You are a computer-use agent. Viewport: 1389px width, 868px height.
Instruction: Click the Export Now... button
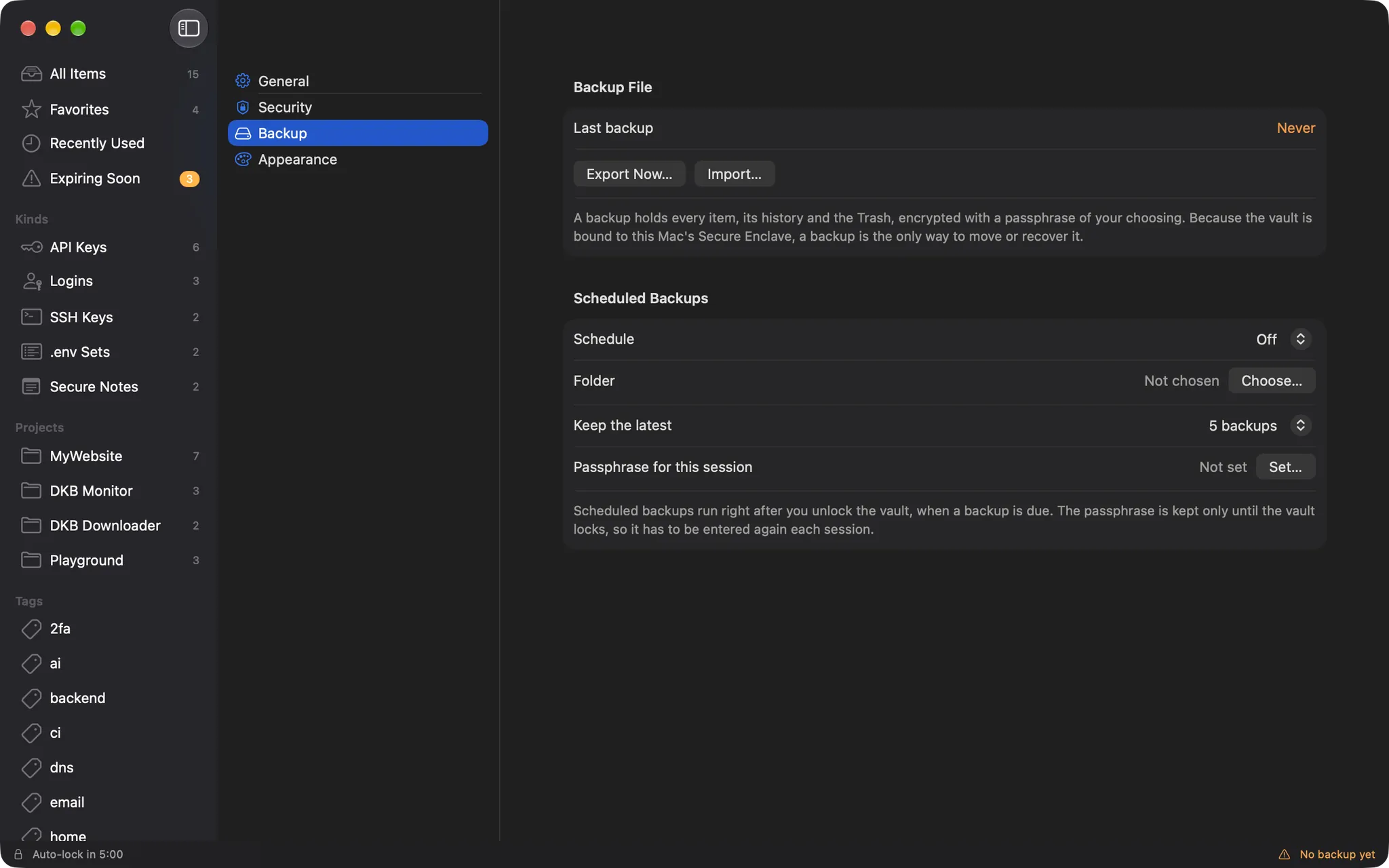point(629,174)
